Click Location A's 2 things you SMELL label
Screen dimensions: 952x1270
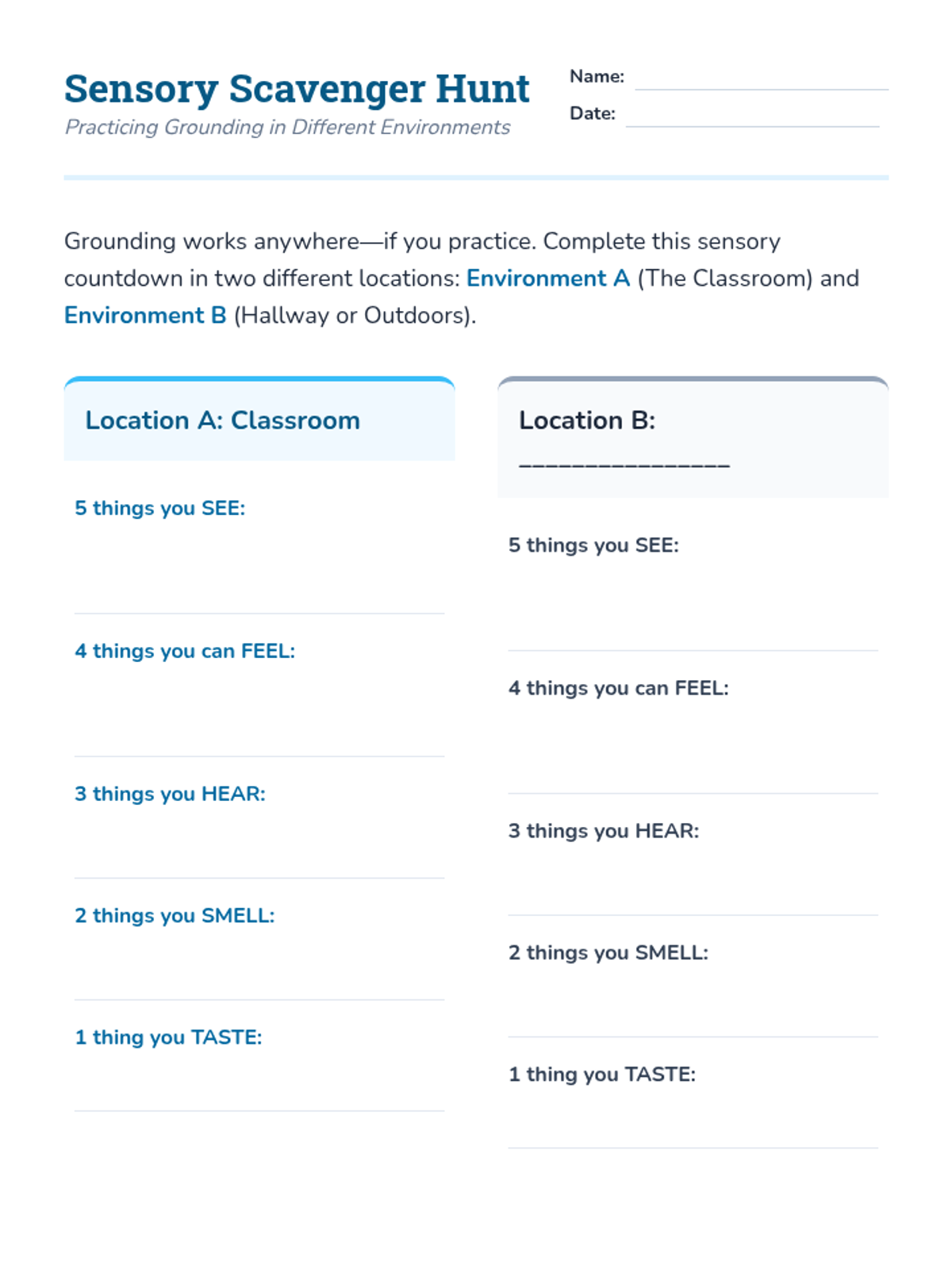(175, 916)
